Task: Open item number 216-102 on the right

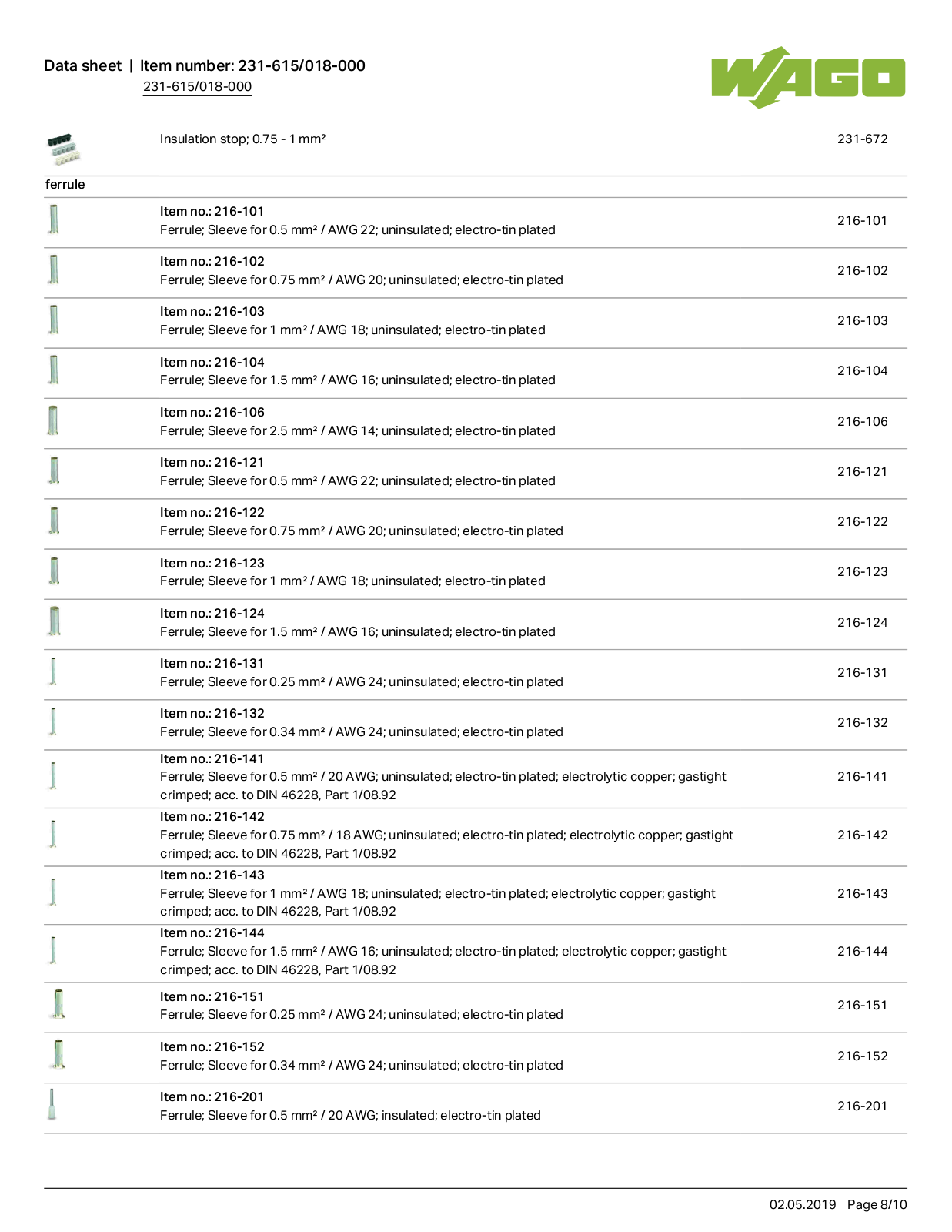Action: pos(862,270)
